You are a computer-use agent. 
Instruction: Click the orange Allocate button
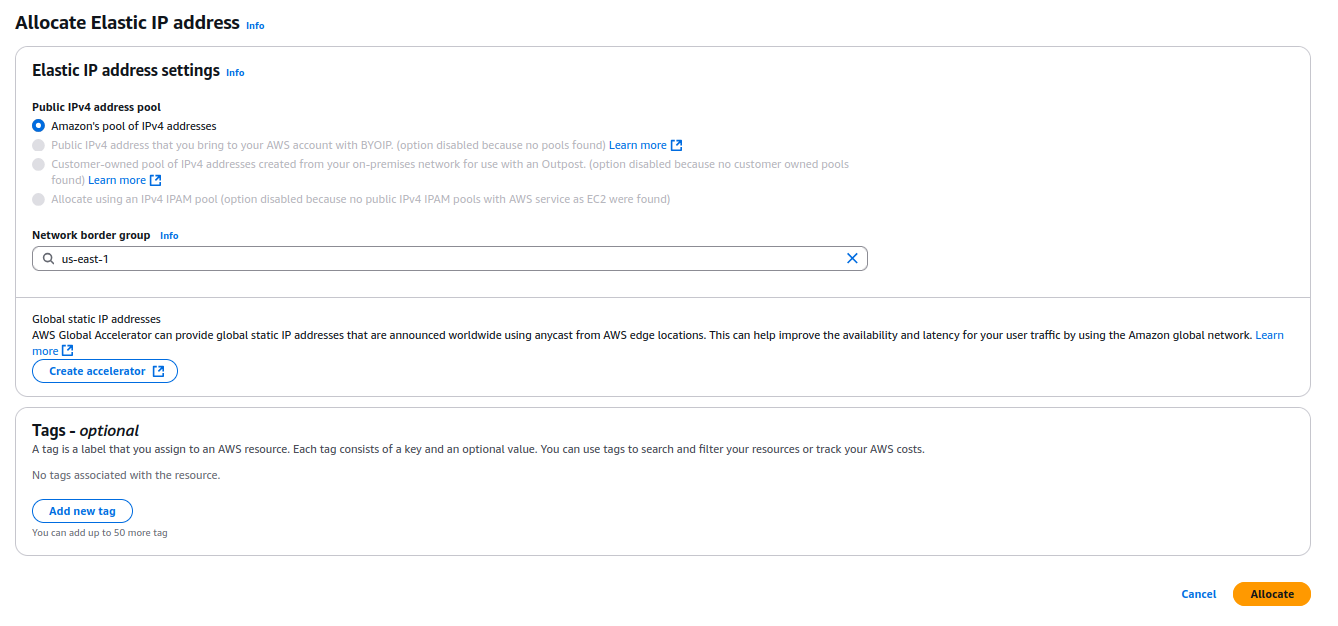(1271, 594)
